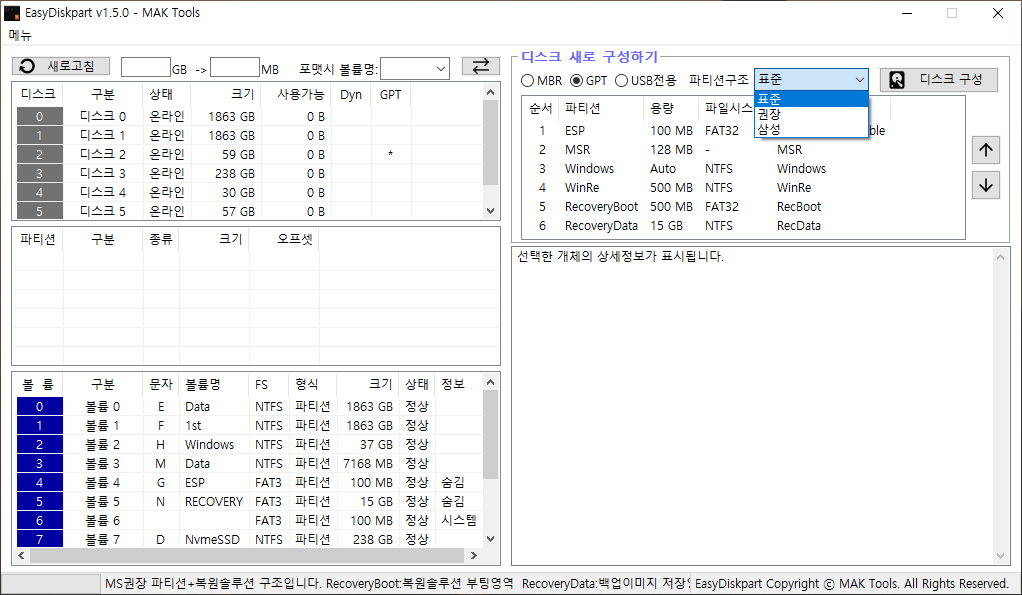This screenshot has width=1022, height=595.
Task: Click volume index box 7
Action: pos(40,539)
